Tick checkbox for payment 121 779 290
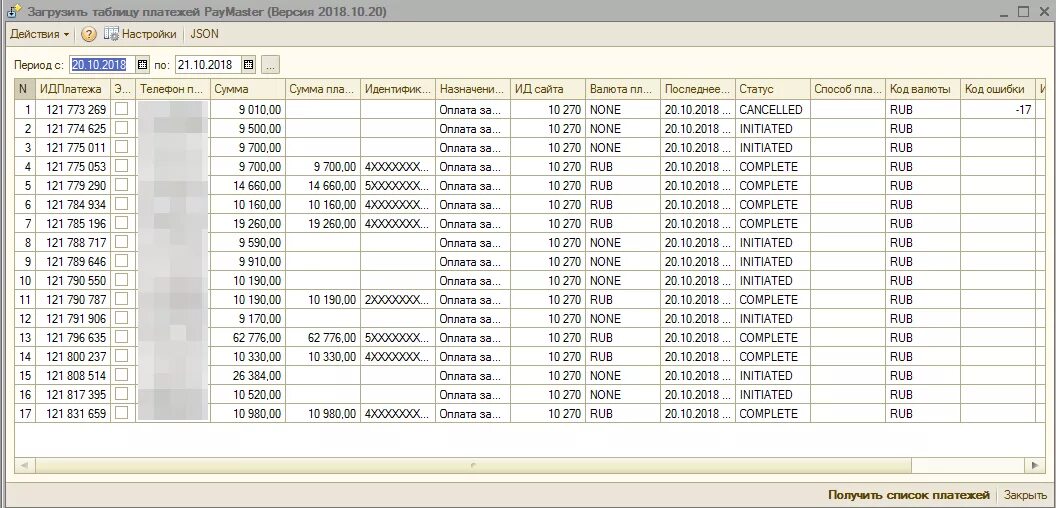Screen dimensions: 1056x508 (121, 185)
